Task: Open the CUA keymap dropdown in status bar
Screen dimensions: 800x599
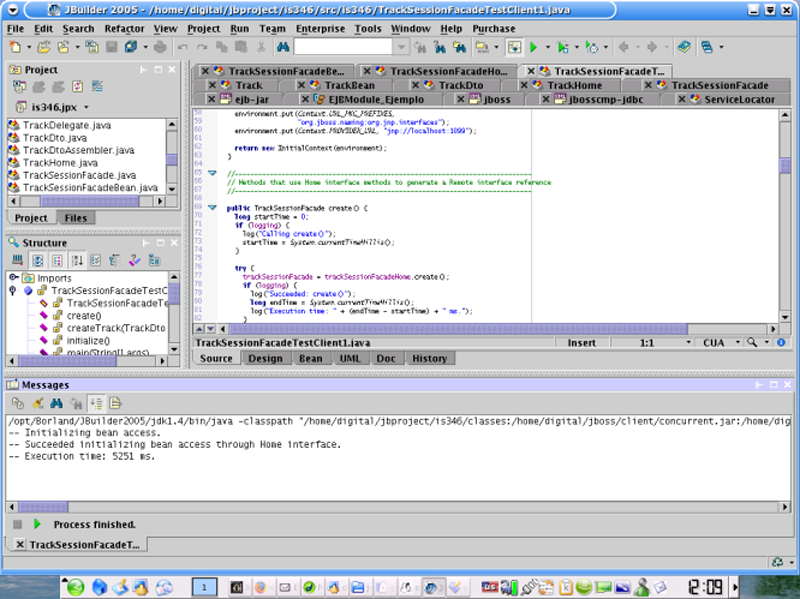Action: click(x=720, y=342)
